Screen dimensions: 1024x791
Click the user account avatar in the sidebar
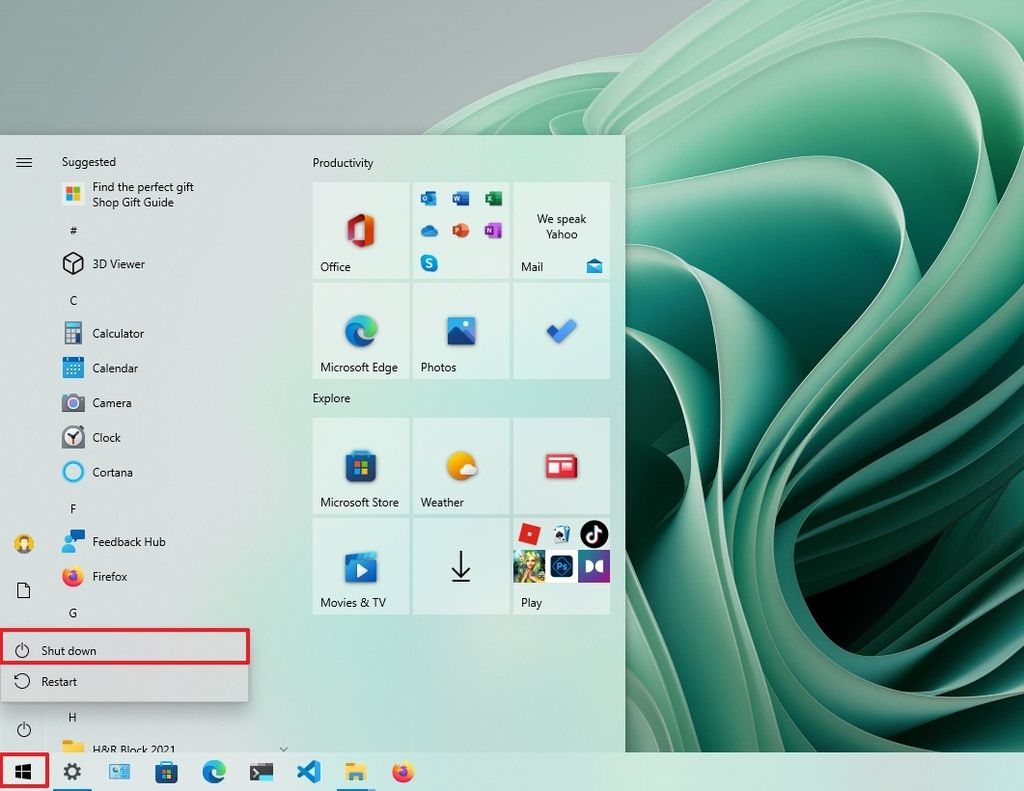pyautogui.click(x=23, y=541)
